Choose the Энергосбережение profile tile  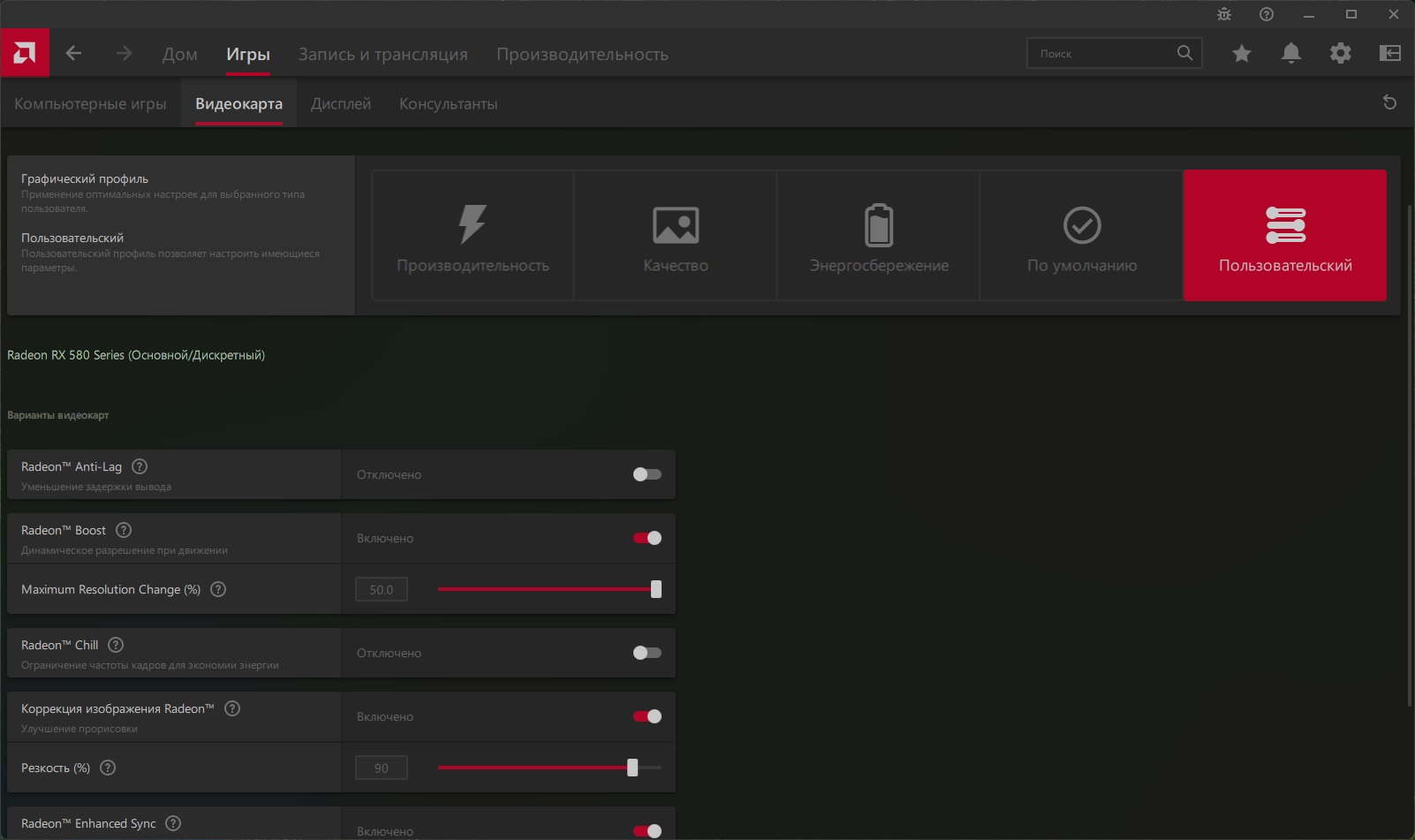[x=879, y=236]
